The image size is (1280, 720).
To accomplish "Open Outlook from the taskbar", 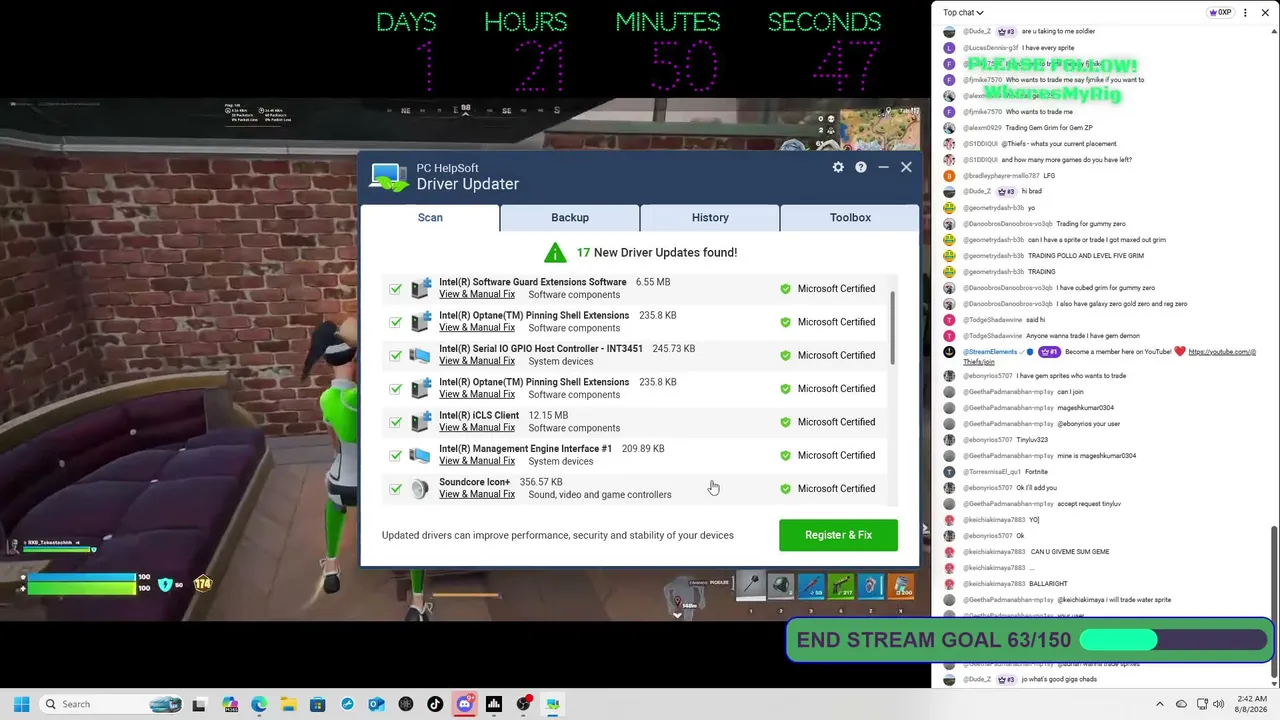I will coord(376,704).
